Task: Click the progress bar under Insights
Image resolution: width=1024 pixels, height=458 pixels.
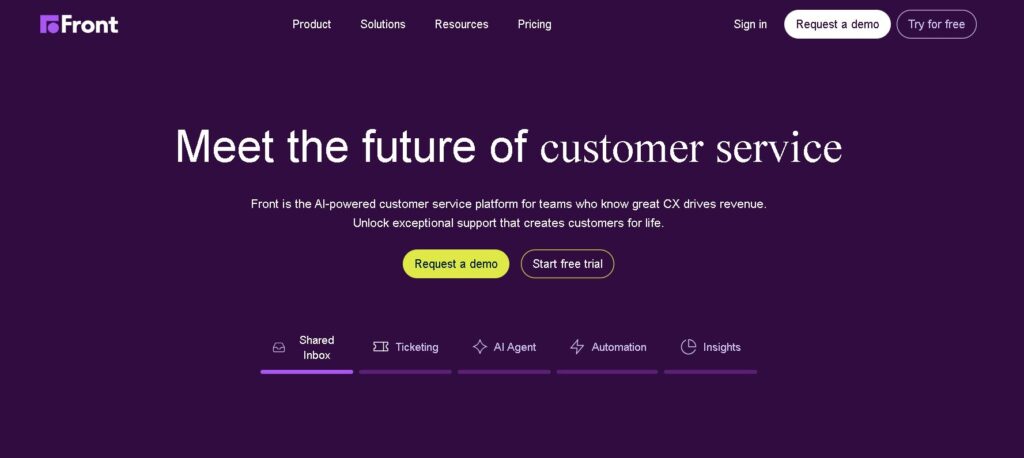Action: 711,372
